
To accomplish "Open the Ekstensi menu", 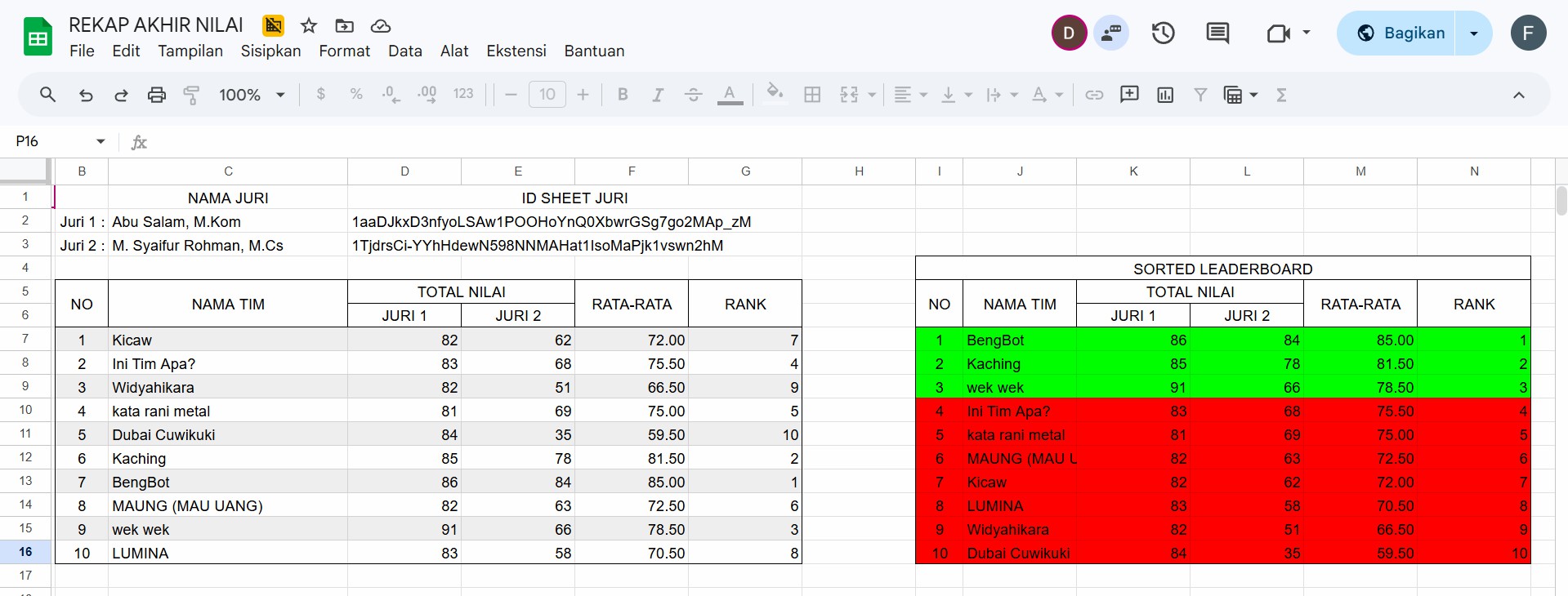I will coord(516,51).
